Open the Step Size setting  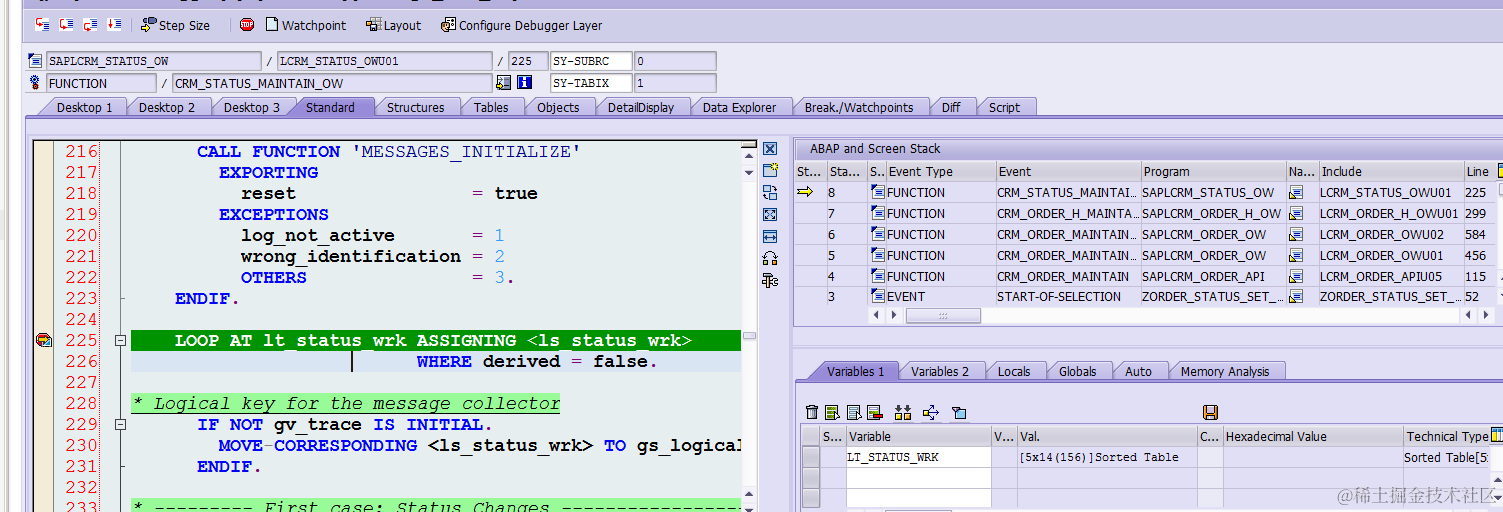click(177, 25)
